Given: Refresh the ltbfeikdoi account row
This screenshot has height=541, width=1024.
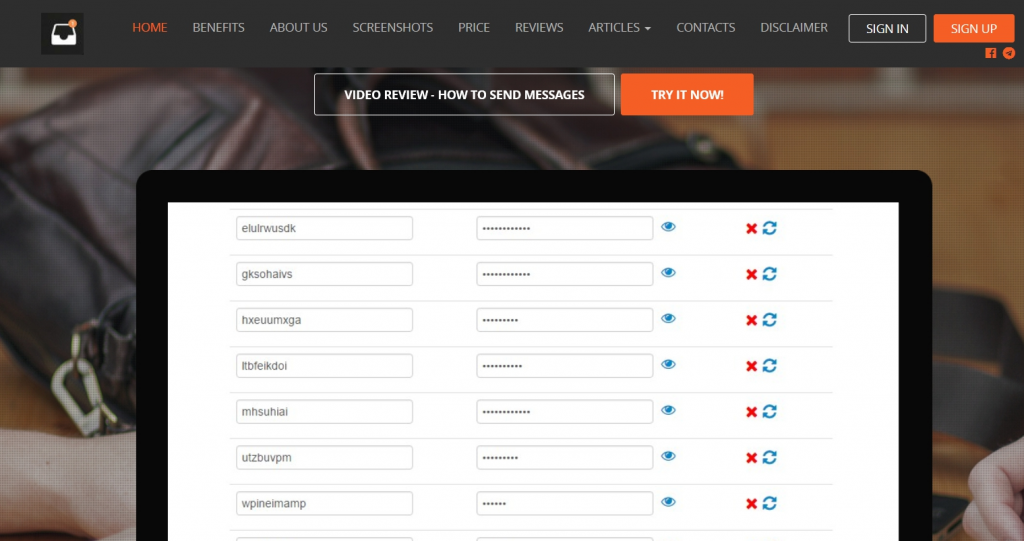Looking at the screenshot, I should pyautogui.click(x=769, y=365).
